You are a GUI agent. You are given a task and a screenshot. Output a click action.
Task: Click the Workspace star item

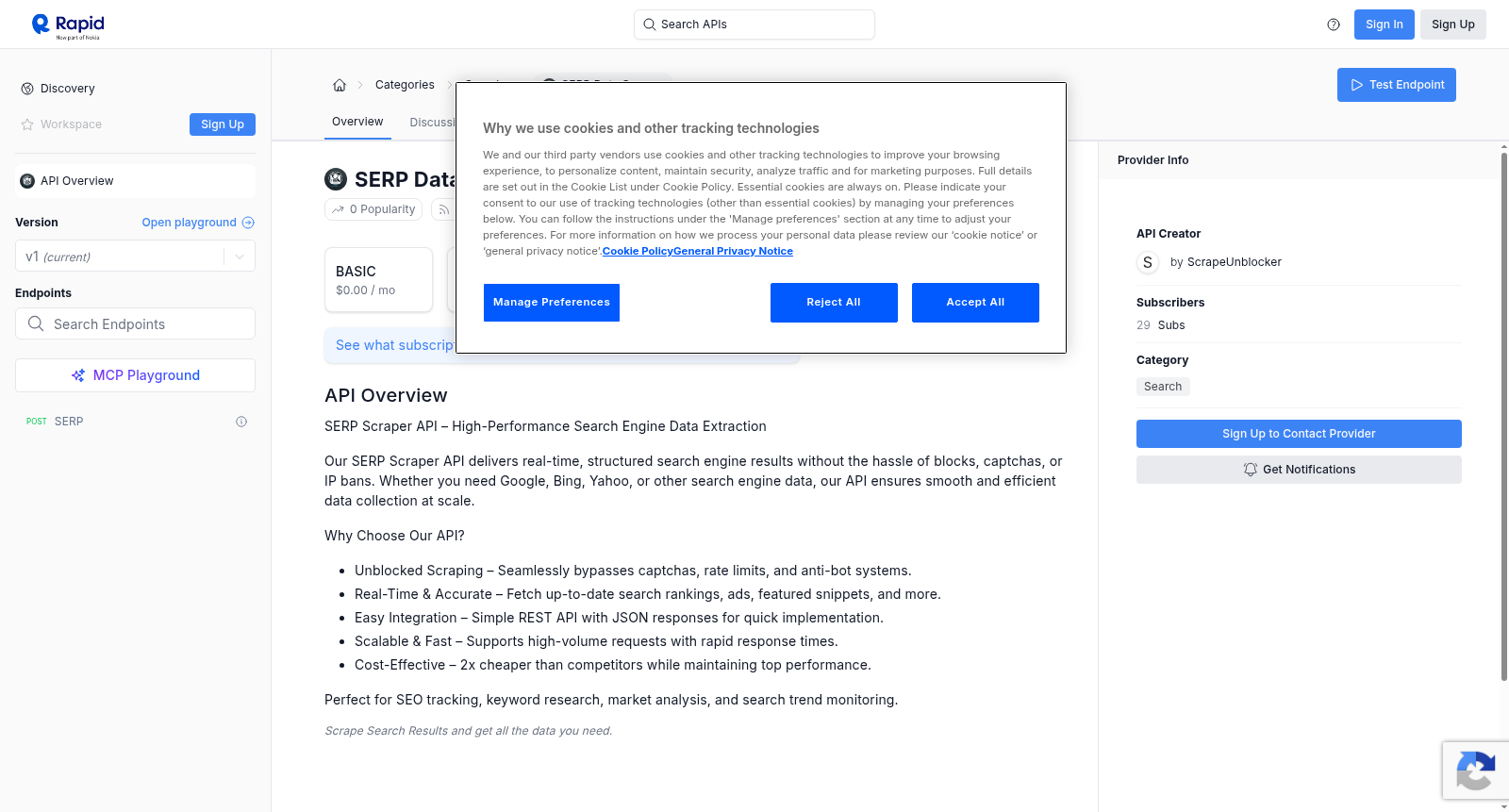62,124
